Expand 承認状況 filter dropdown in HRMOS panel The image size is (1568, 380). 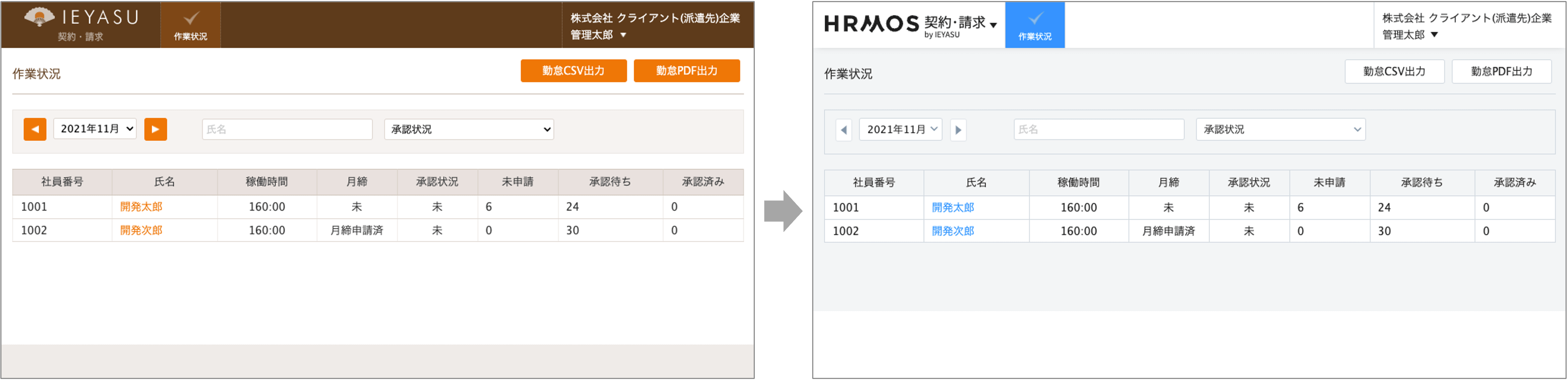(x=1281, y=129)
